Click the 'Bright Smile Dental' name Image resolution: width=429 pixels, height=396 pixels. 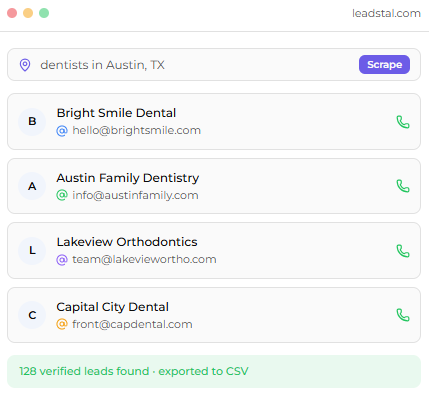(x=116, y=113)
